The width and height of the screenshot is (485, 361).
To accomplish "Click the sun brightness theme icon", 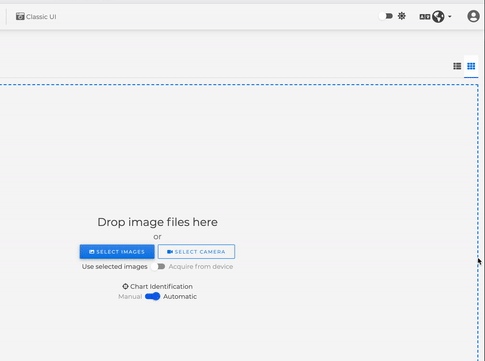I will coord(402,16).
